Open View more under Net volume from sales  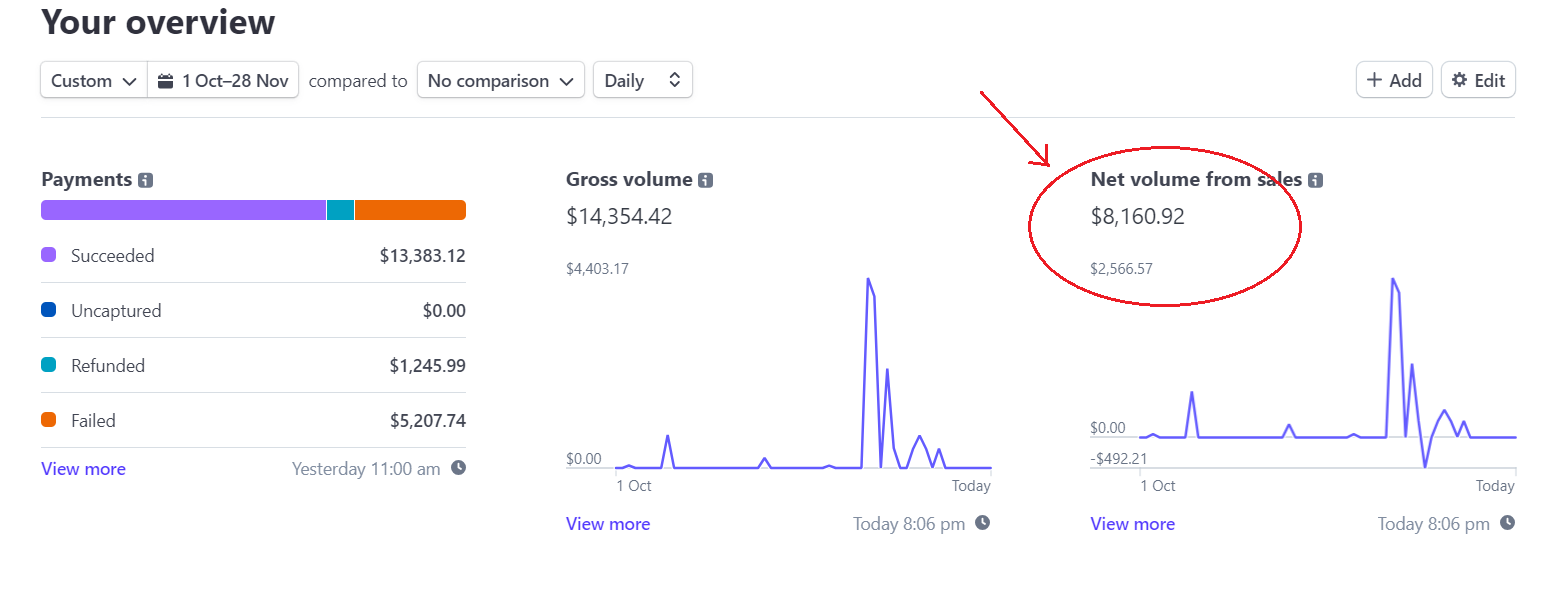click(x=1132, y=524)
